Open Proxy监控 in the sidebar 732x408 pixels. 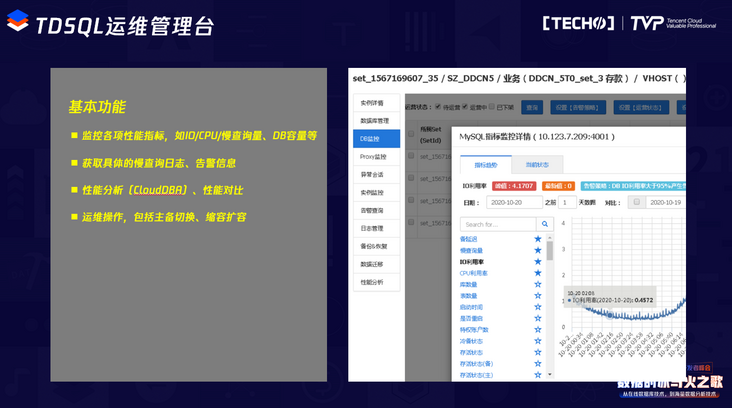pyautogui.click(x=376, y=156)
